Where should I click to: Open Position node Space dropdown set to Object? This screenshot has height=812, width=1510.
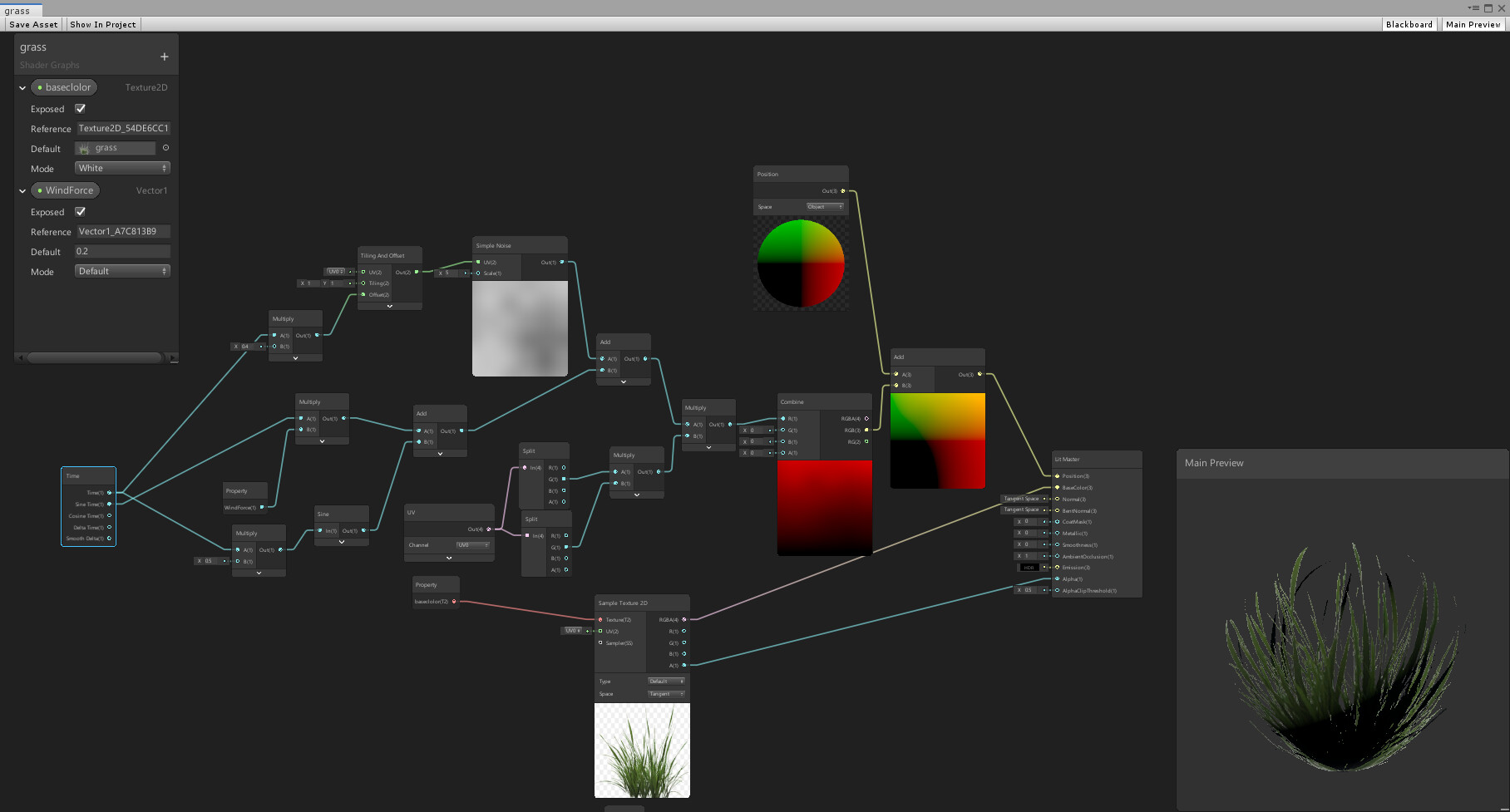pos(825,207)
